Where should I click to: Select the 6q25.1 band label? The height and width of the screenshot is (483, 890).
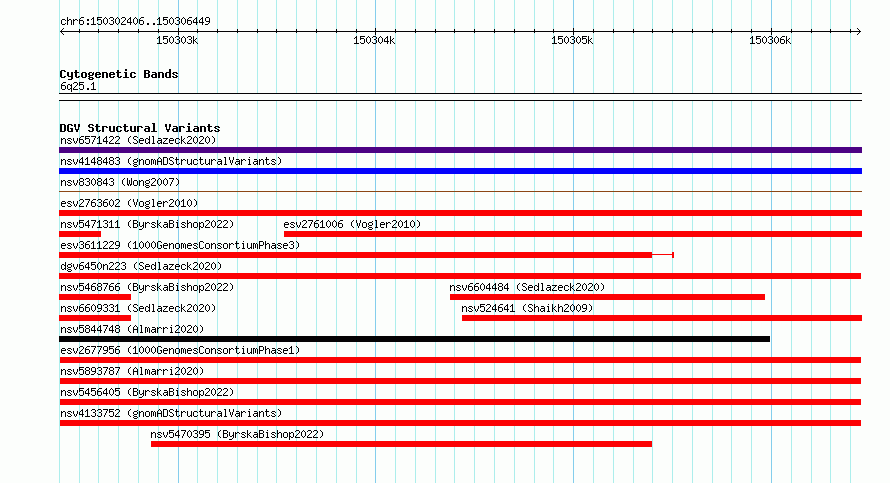click(78, 86)
